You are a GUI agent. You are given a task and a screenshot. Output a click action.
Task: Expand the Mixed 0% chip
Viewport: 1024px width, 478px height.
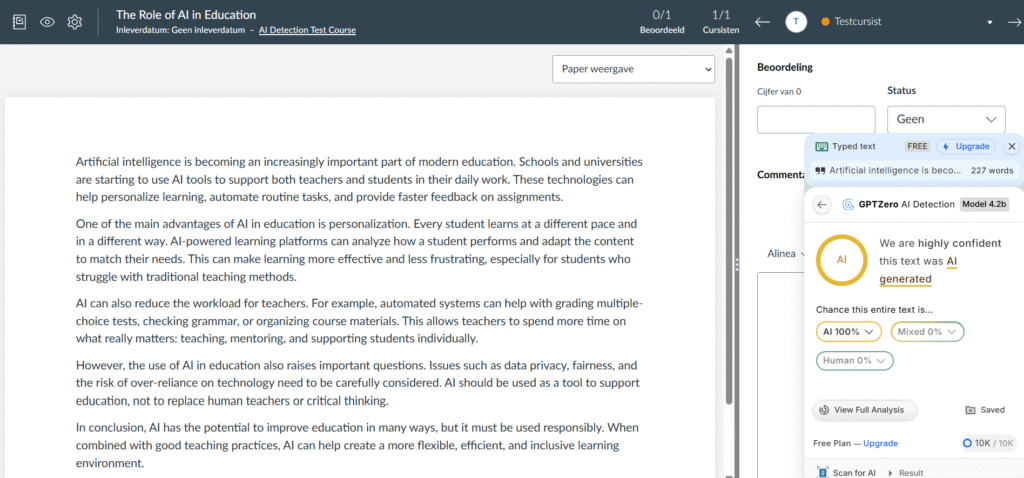click(x=927, y=332)
